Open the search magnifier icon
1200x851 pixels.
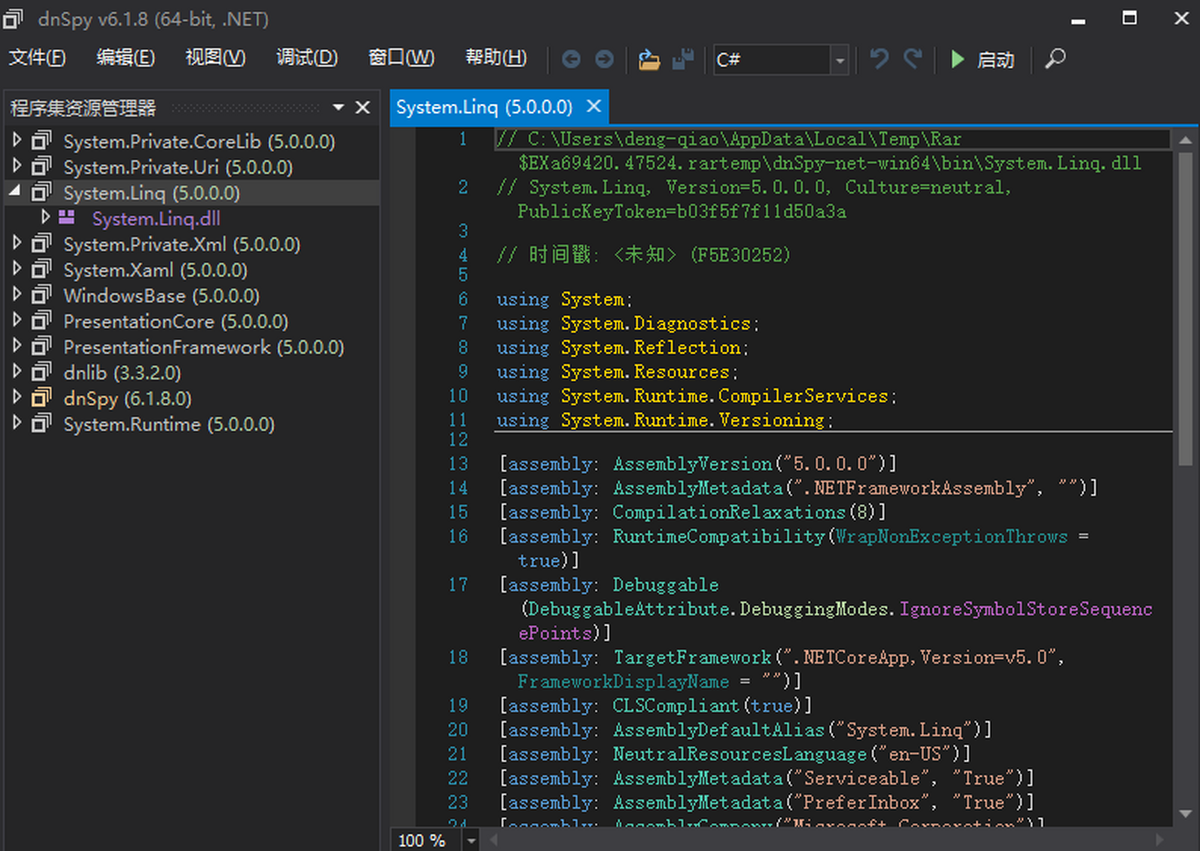[1055, 59]
